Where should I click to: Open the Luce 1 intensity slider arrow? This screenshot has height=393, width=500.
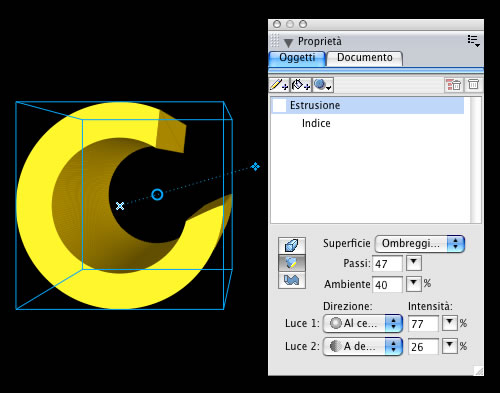450,323
